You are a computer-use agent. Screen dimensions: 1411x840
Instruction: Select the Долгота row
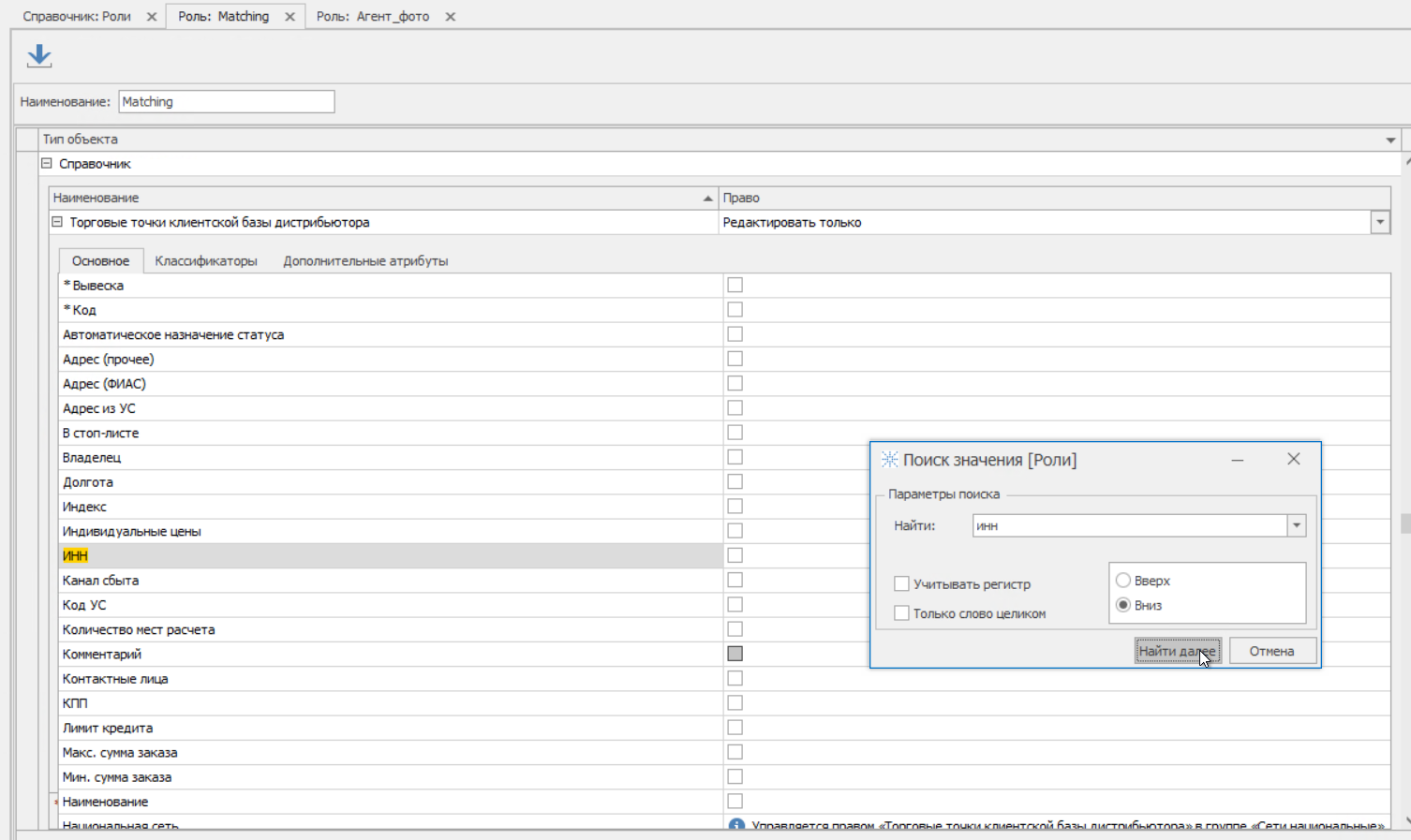(390, 481)
